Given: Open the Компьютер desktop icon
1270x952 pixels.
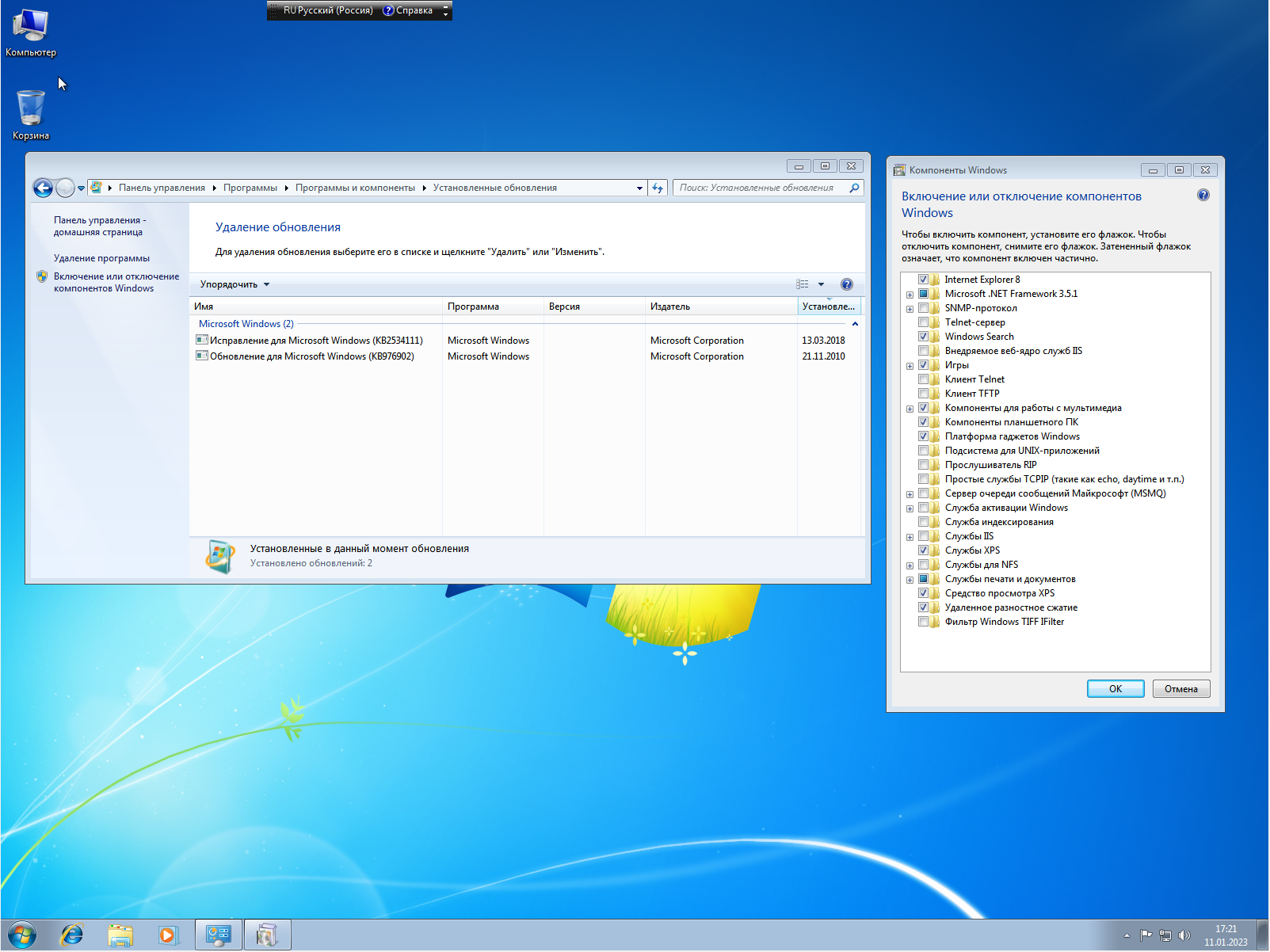Looking at the screenshot, I should tap(30, 32).
